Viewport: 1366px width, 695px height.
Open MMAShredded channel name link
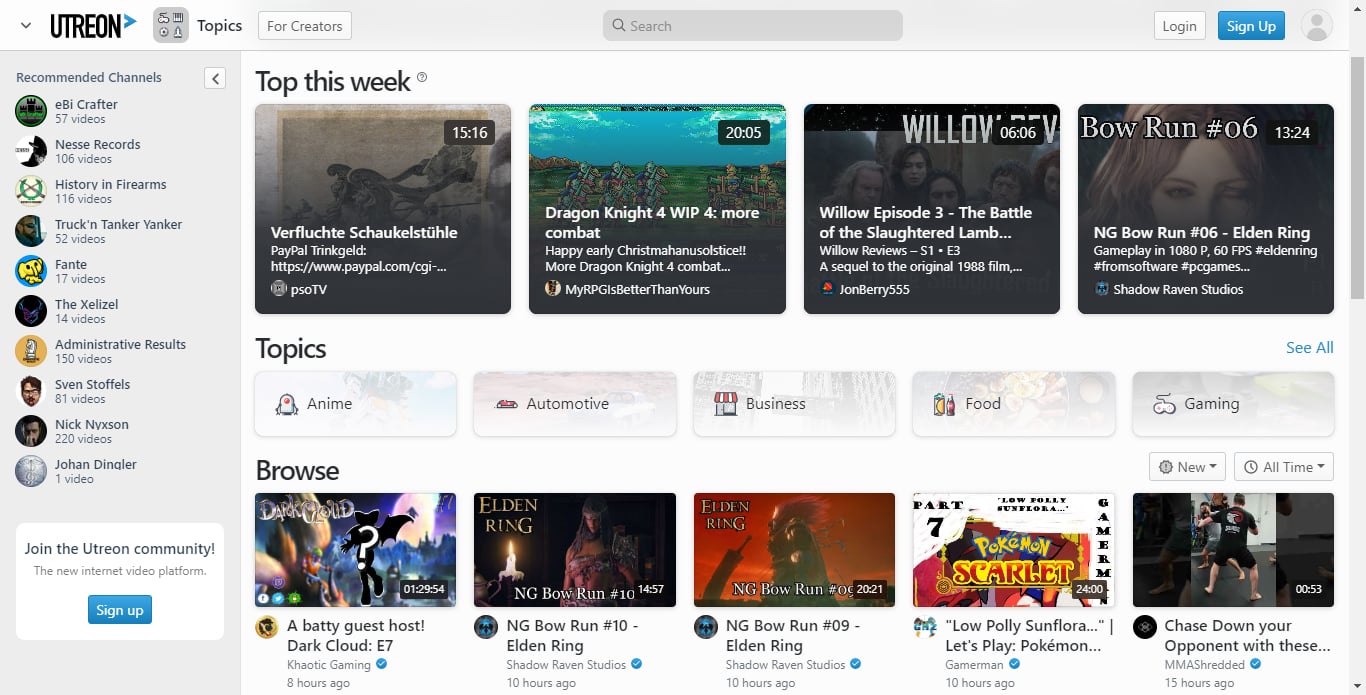[1205, 665]
